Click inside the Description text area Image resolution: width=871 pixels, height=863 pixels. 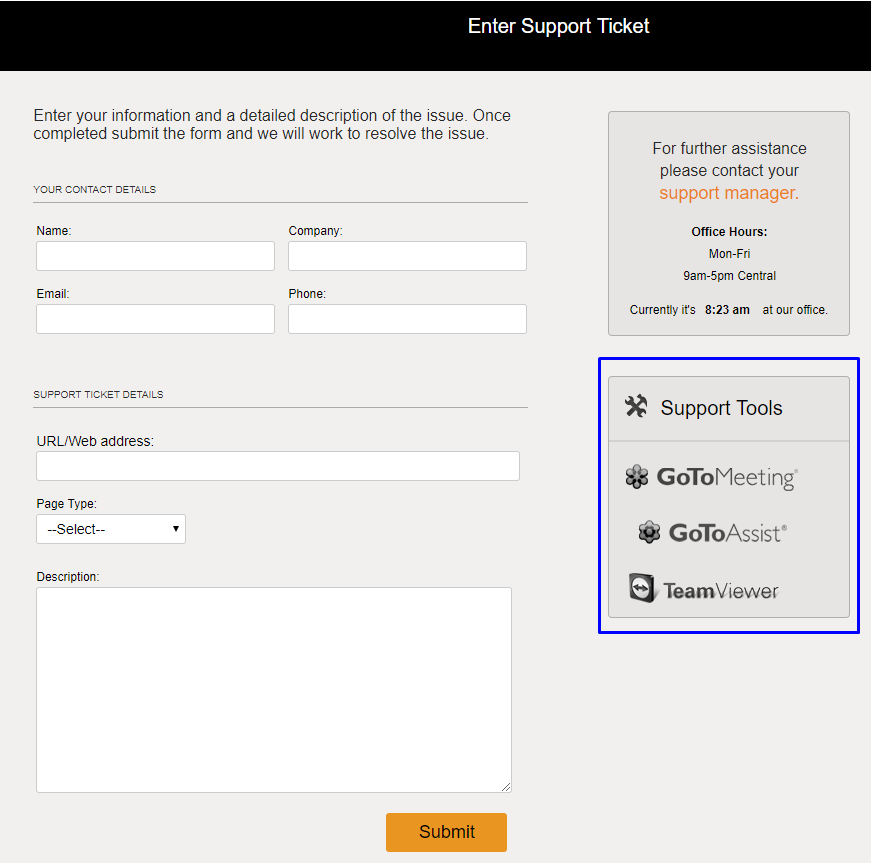(274, 690)
